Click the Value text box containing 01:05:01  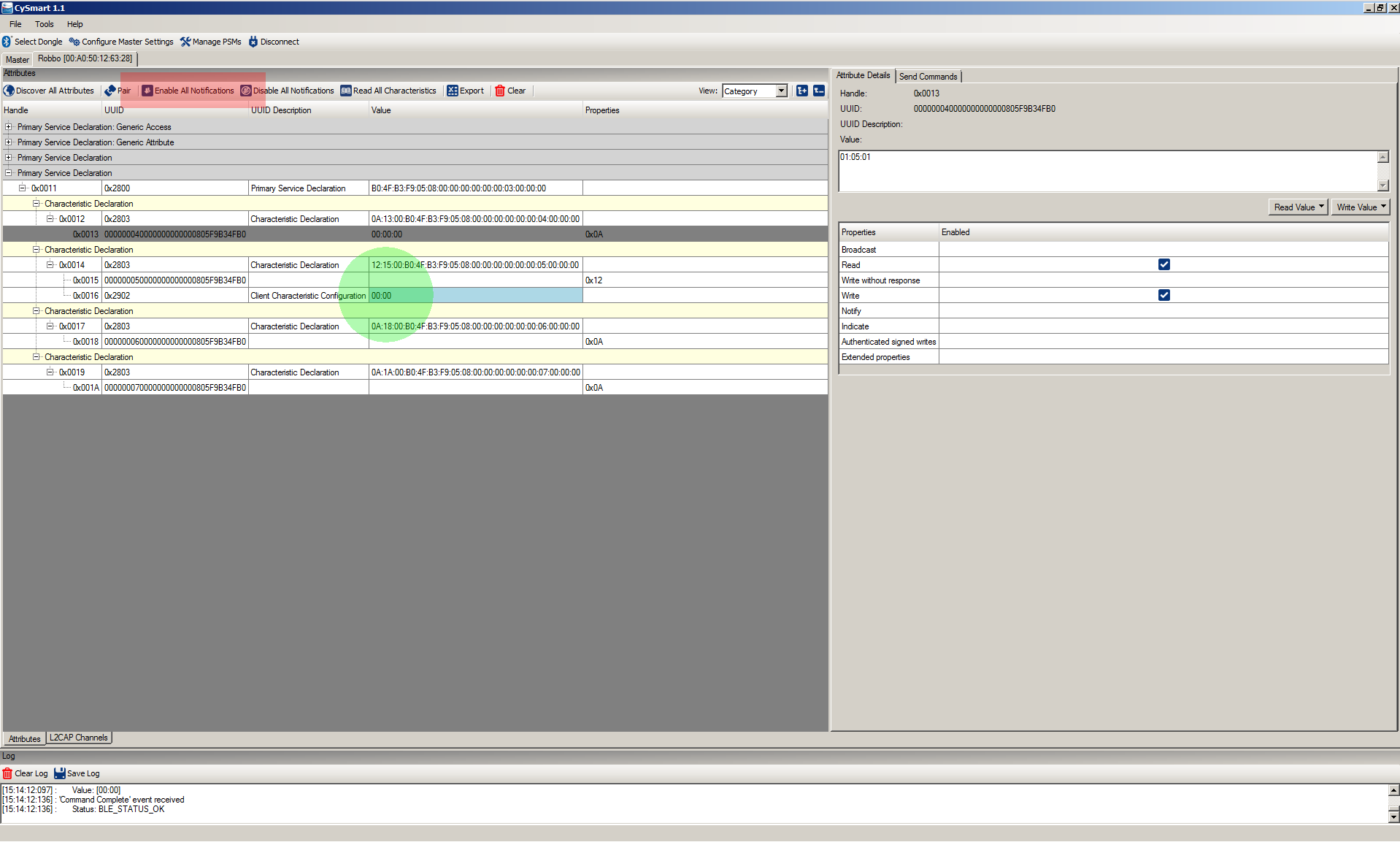point(1107,172)
